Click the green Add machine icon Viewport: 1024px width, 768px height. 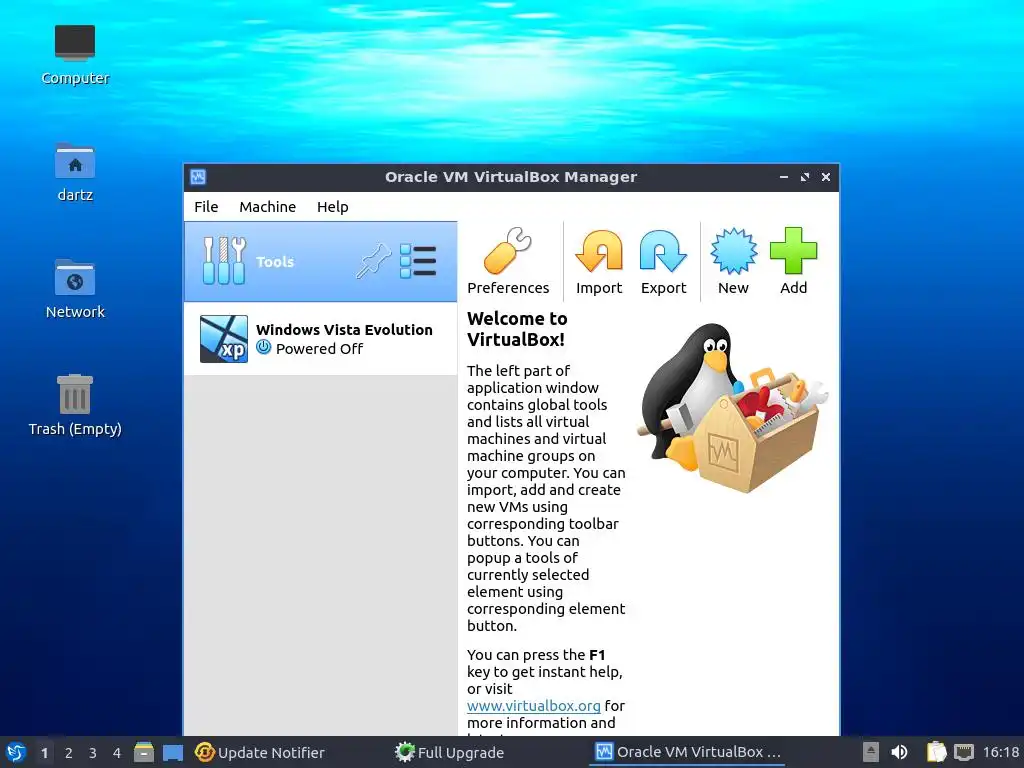[793, 261]
